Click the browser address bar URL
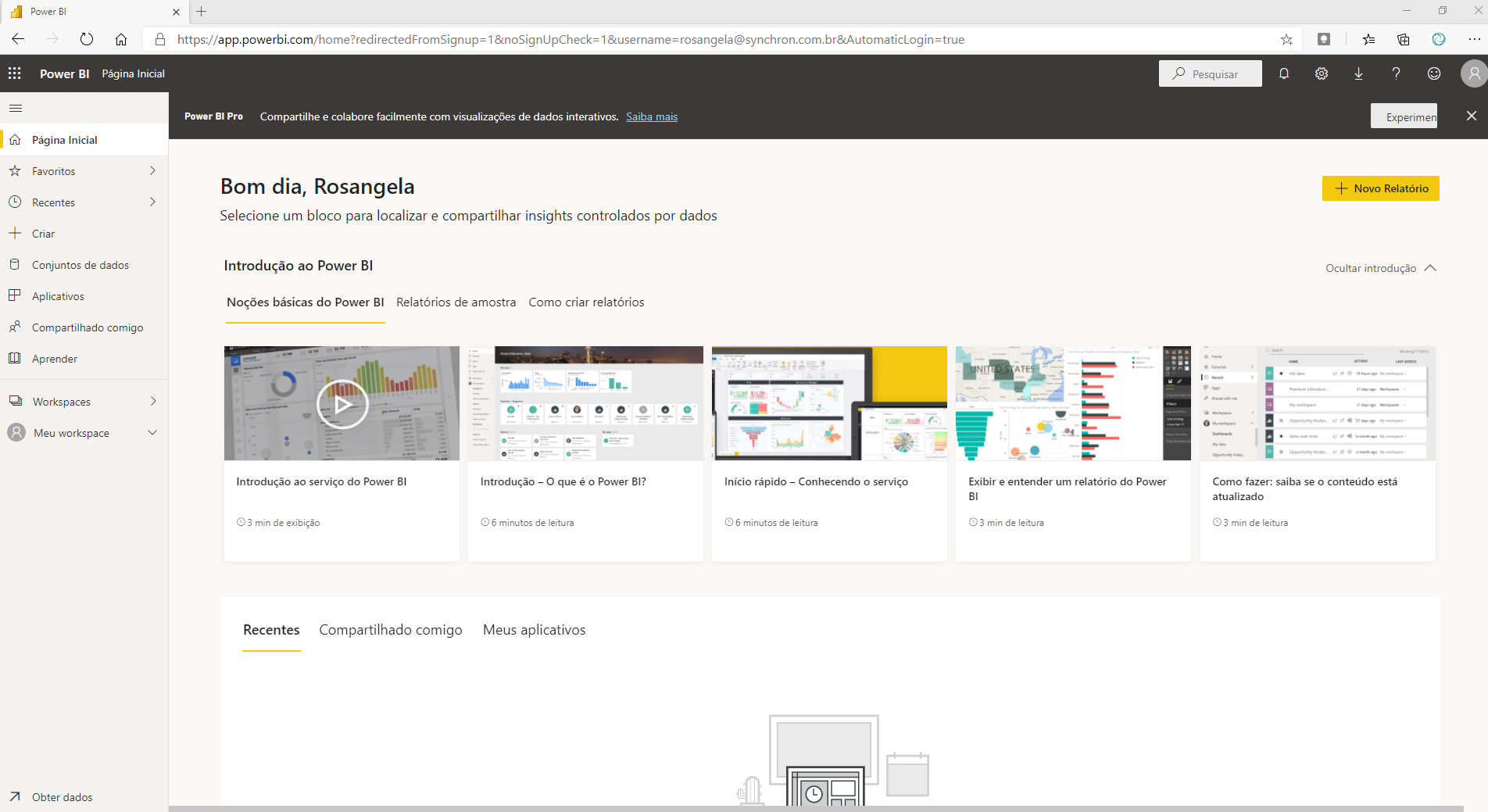Image resolution: width=1488 pixels, height=812 pixels. 571,39
